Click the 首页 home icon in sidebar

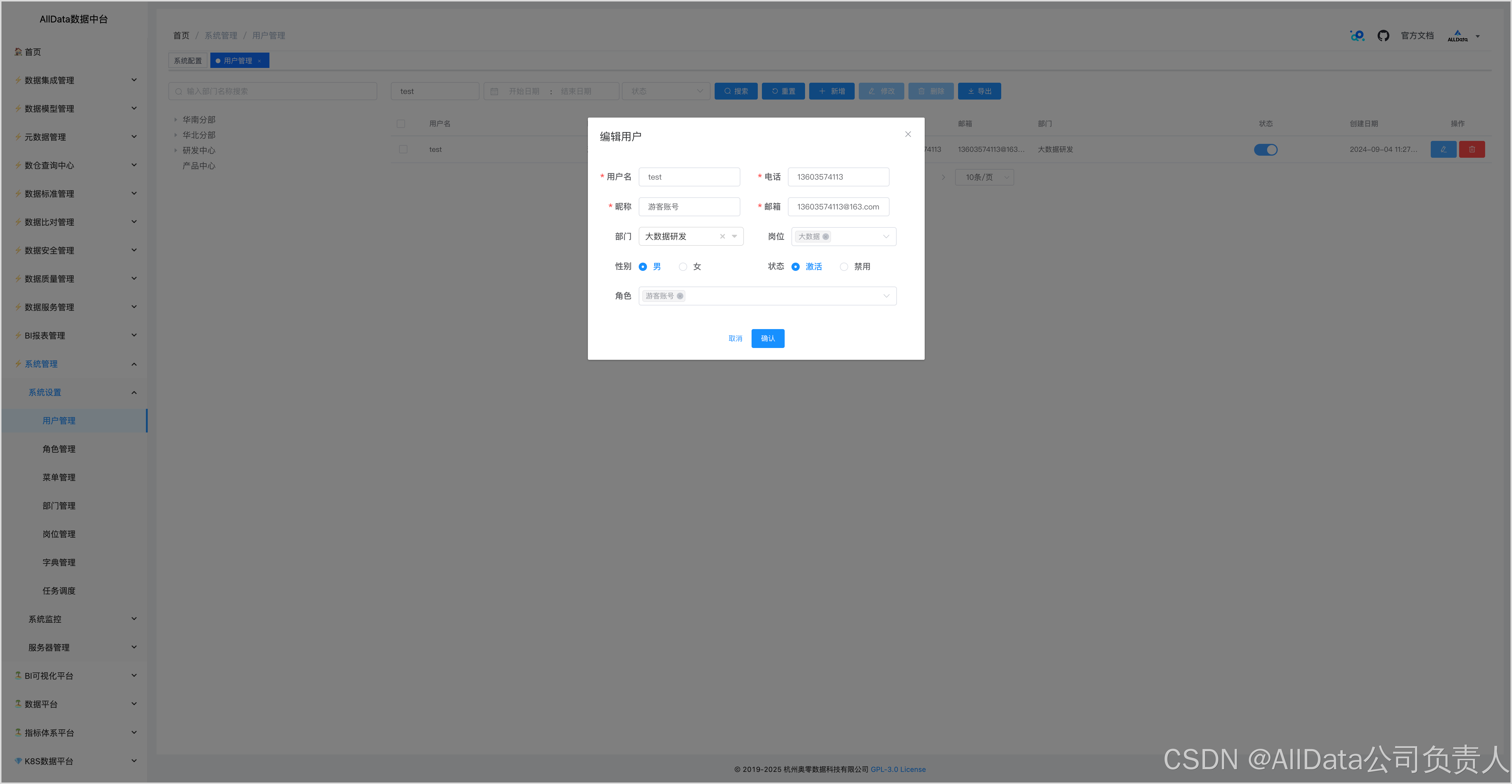tap(18, 52)
